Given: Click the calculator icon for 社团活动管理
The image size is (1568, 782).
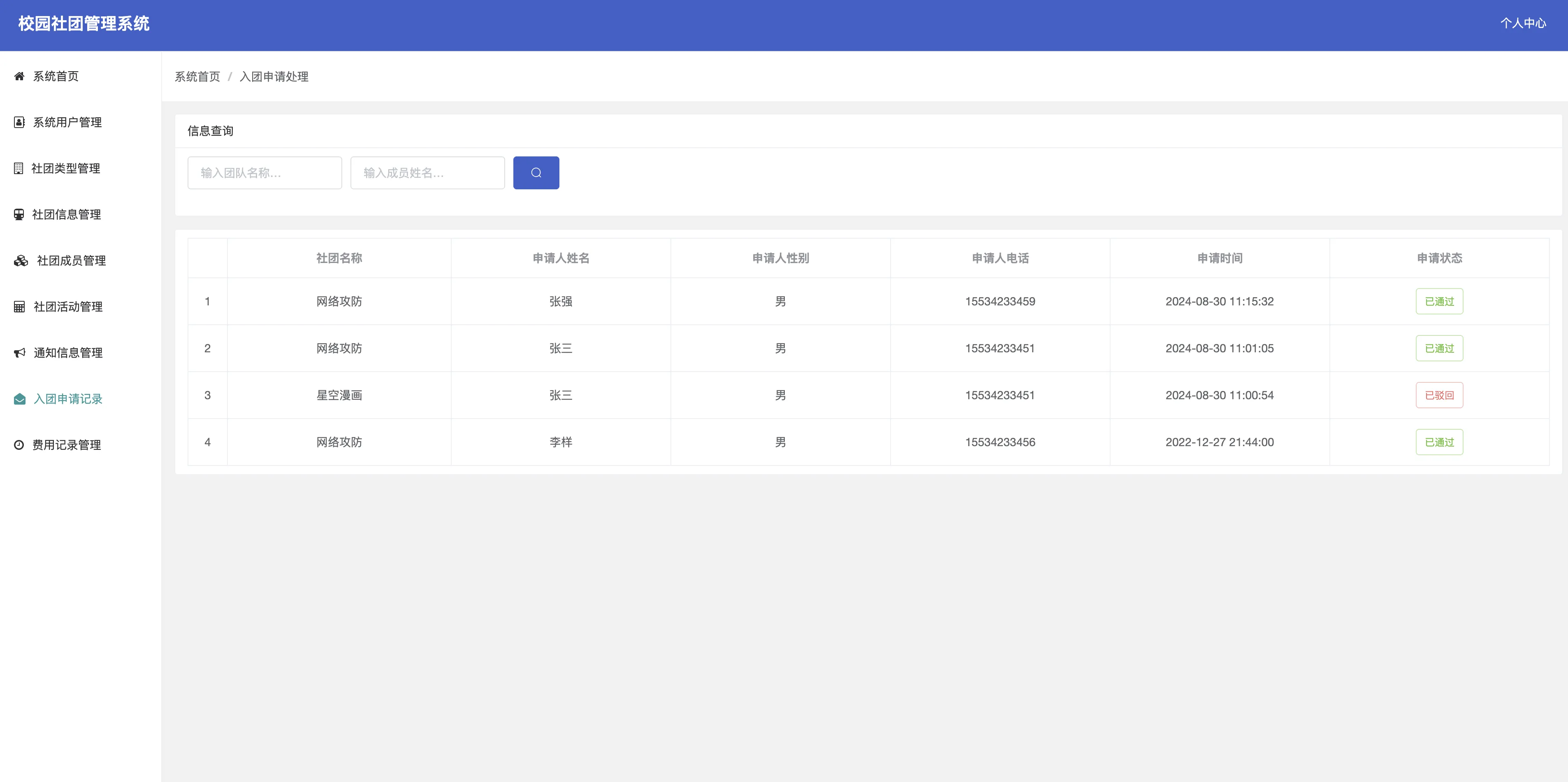Looking at the screenshot, I should 19,307.
